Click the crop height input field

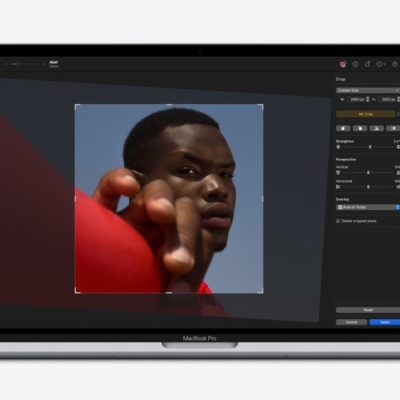click(388, 99)
